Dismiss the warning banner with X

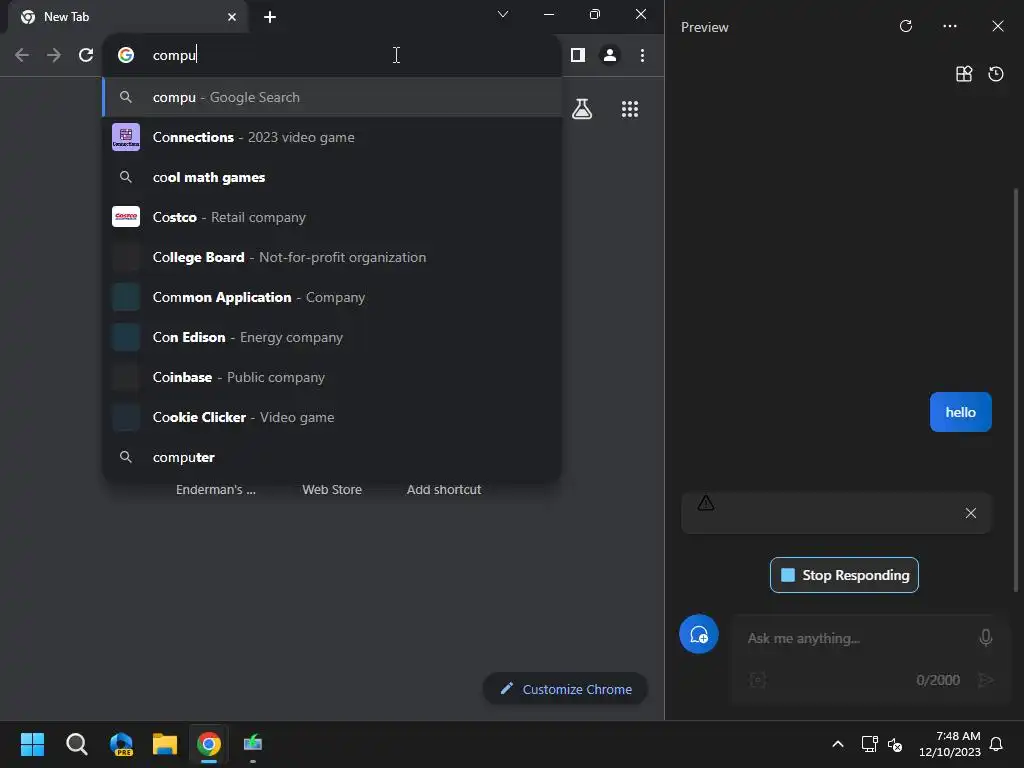pos(970,513)
